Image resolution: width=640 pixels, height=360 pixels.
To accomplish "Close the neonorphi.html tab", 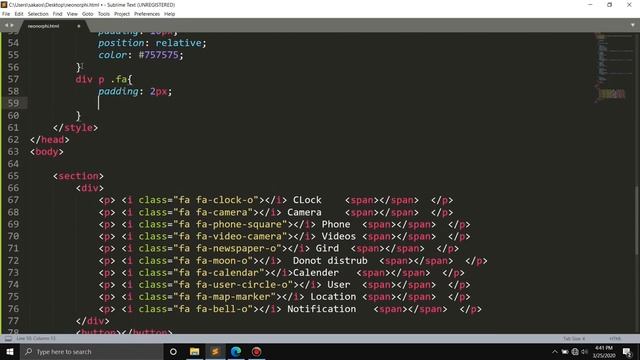I will click(x=79, y=26).
